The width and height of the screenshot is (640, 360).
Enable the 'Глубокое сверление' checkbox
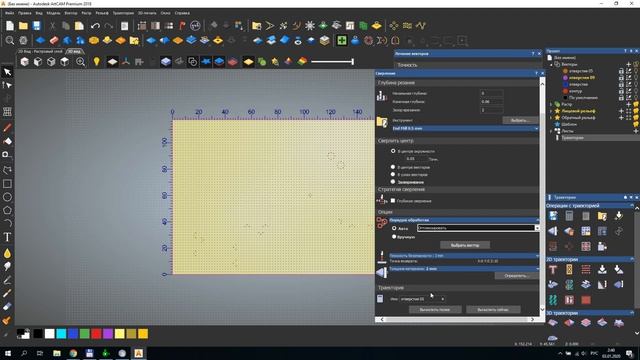click(x=393, y=200)
